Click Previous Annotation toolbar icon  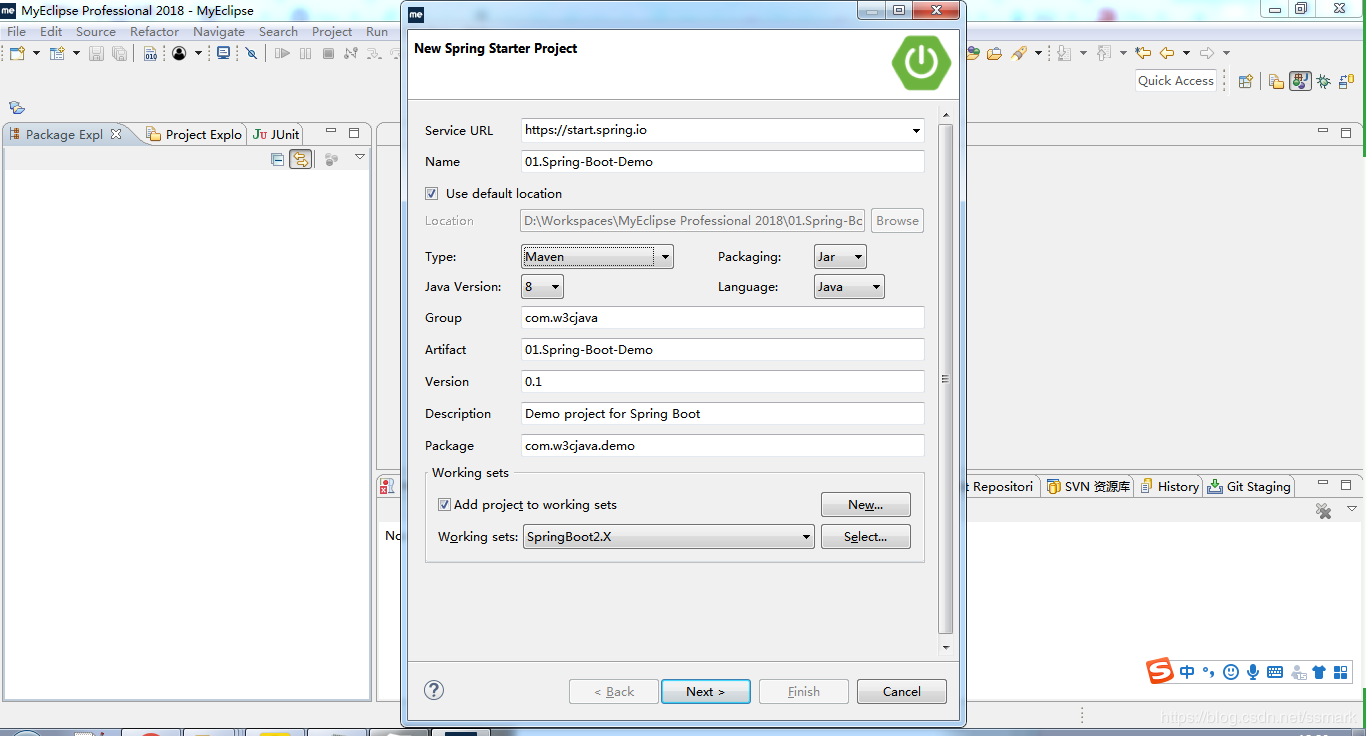pyautogui.click(x=1104, y=53)
